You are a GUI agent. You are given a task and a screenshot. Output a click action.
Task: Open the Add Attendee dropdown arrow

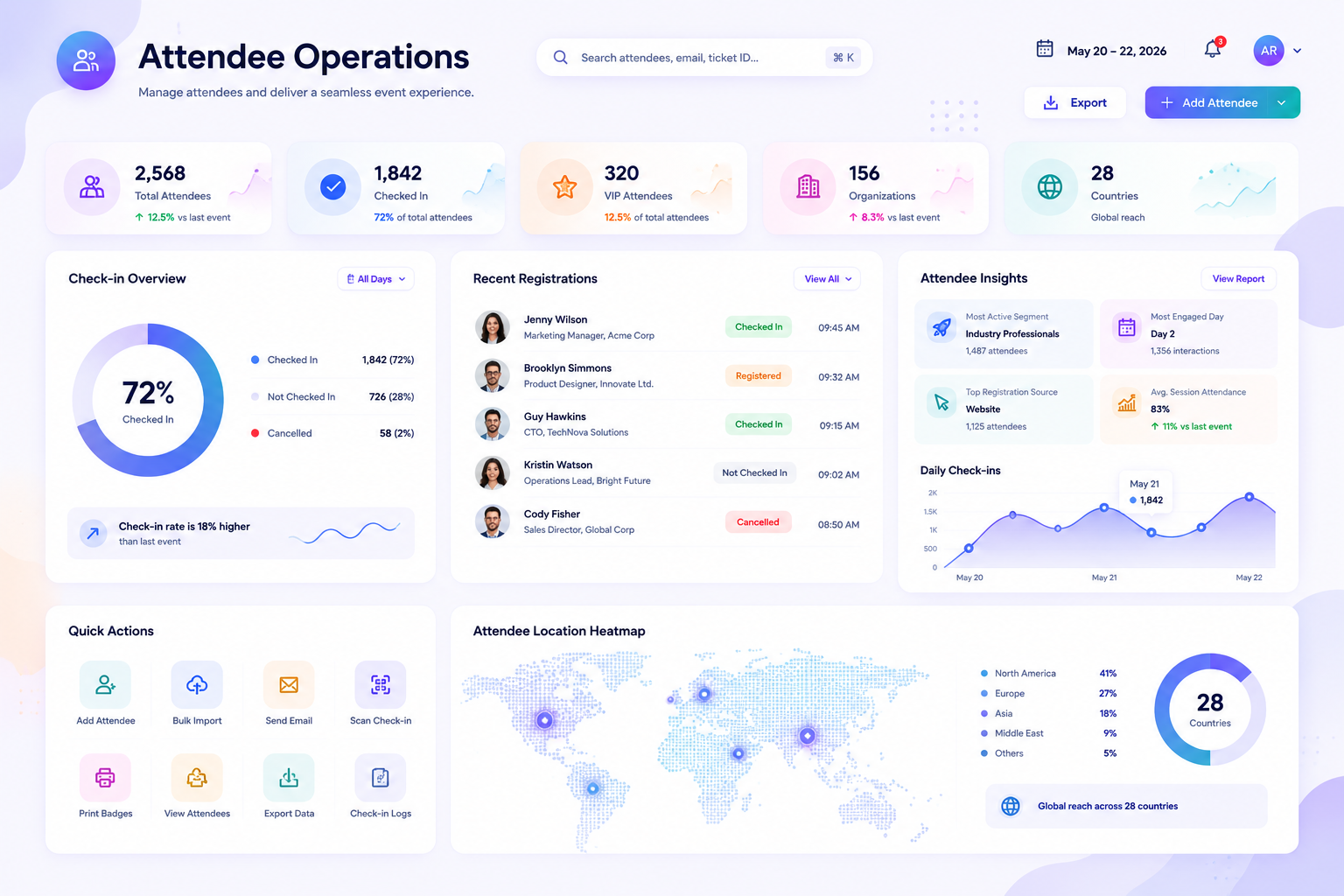(x=1282, y=102)
